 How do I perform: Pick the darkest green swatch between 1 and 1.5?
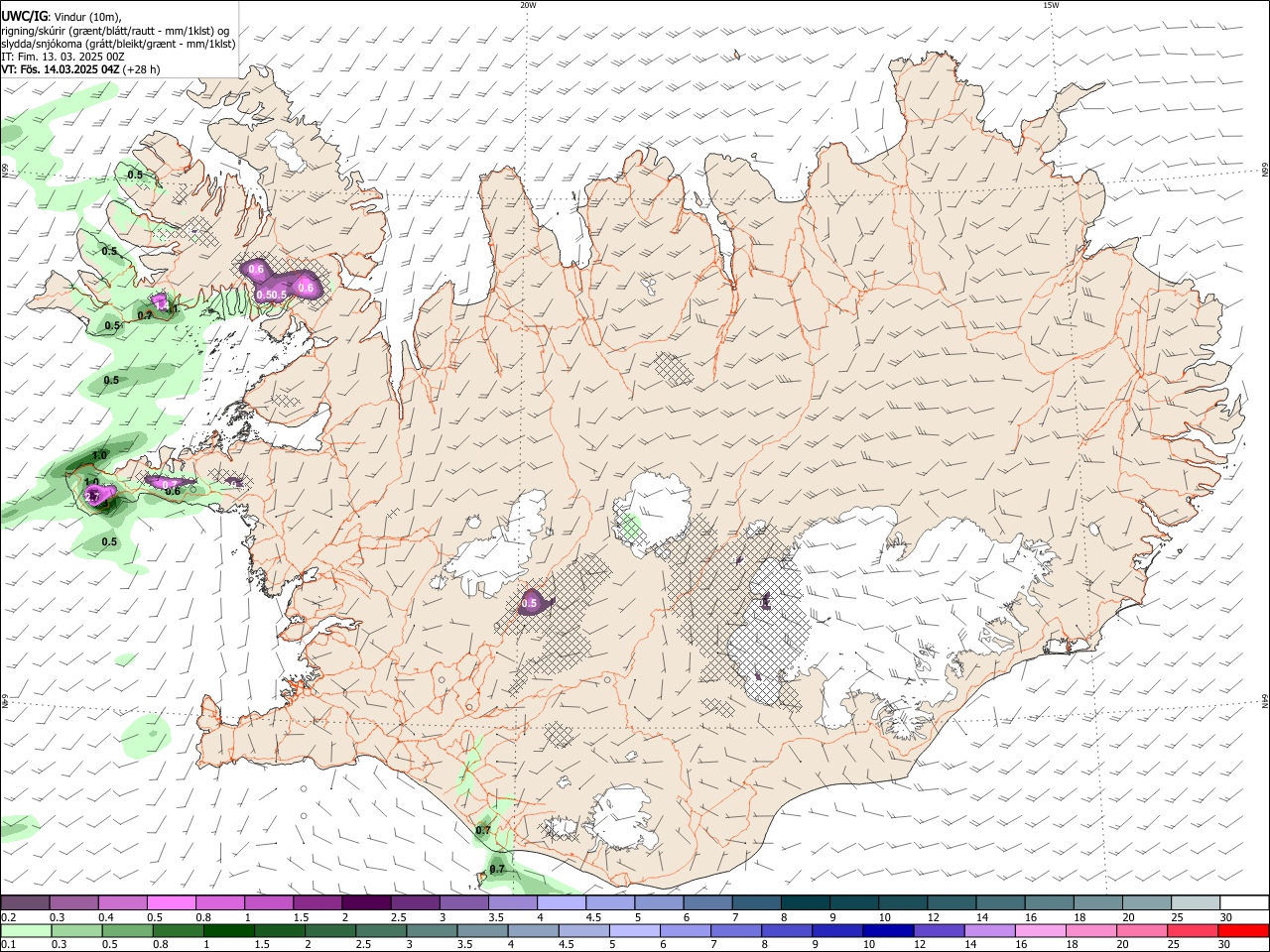click(x=228, y=930)
